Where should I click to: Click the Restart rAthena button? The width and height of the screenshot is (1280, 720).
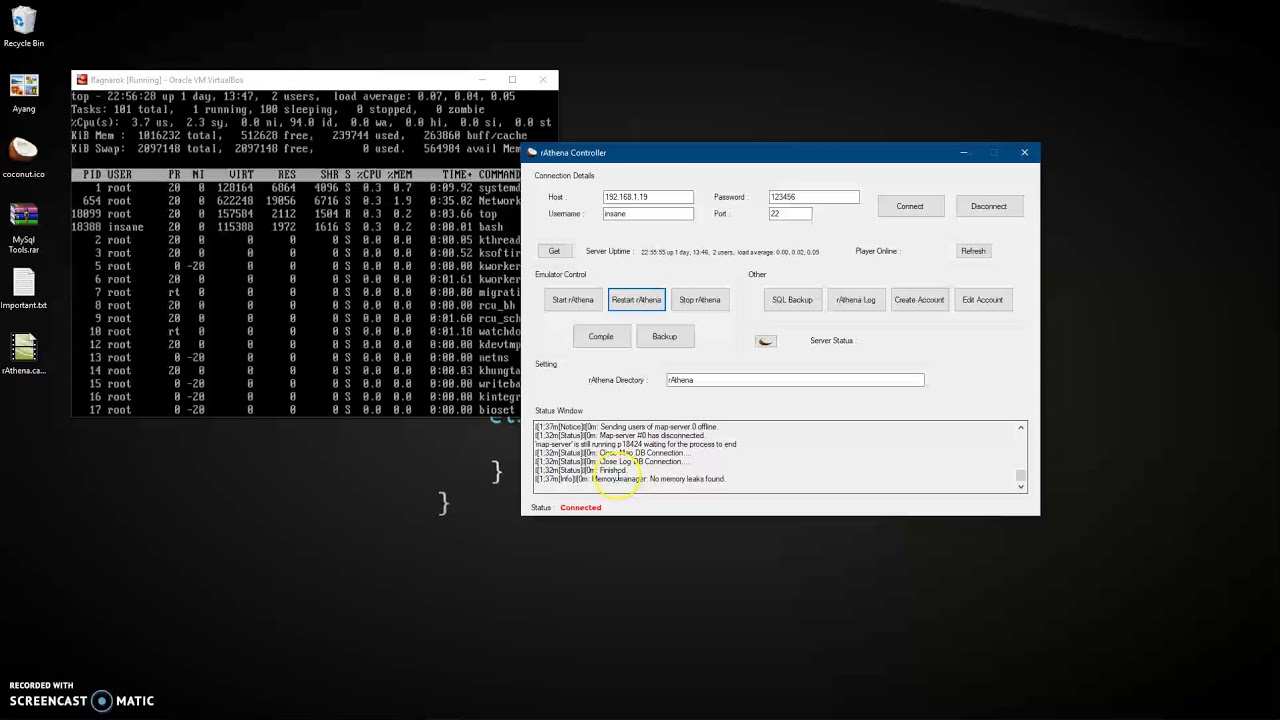[x=637, y=300]
